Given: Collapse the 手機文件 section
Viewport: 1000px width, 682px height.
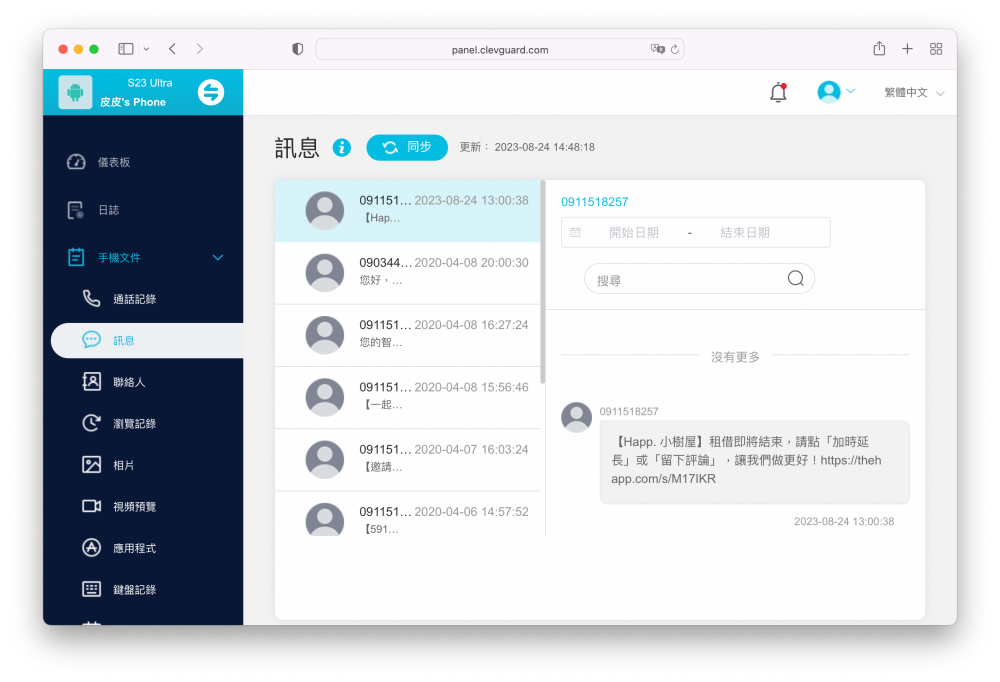Looking at the screenshot, I should (x=218, y=258).
